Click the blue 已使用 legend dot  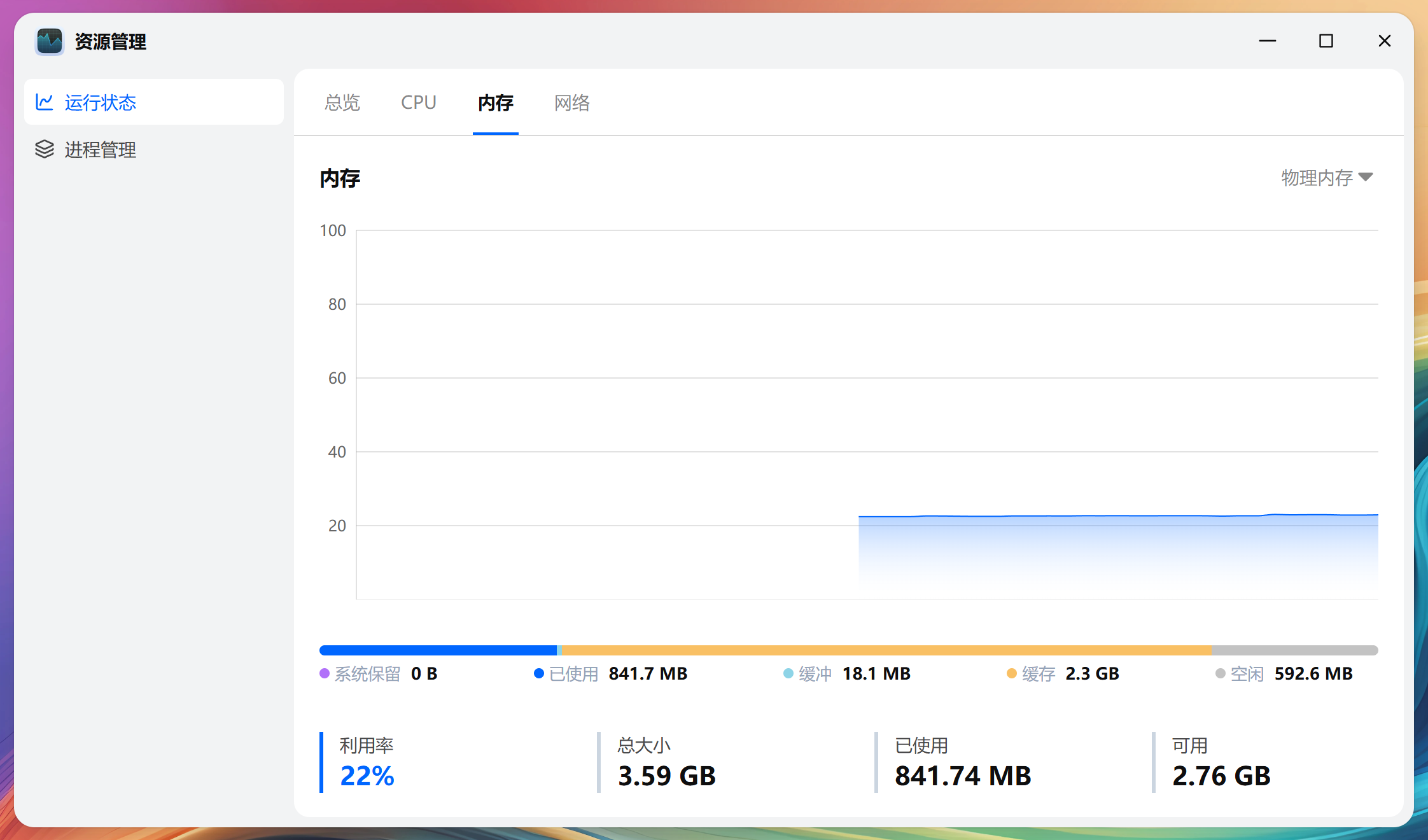coord(538,673)
